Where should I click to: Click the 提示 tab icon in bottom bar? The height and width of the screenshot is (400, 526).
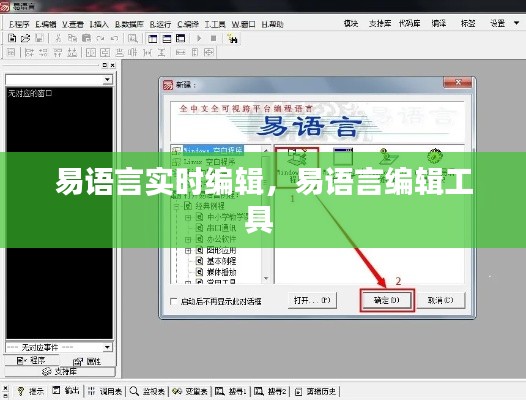point(21,391)
